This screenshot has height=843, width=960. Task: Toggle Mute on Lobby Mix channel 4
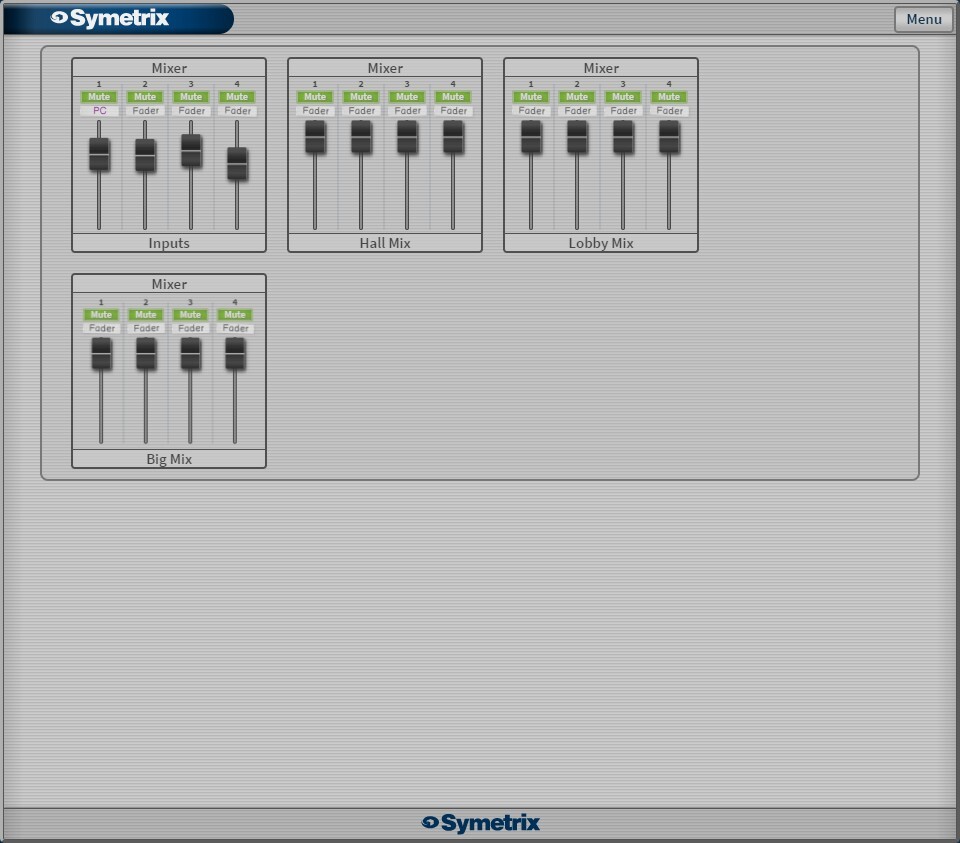[x=669, y=97]
